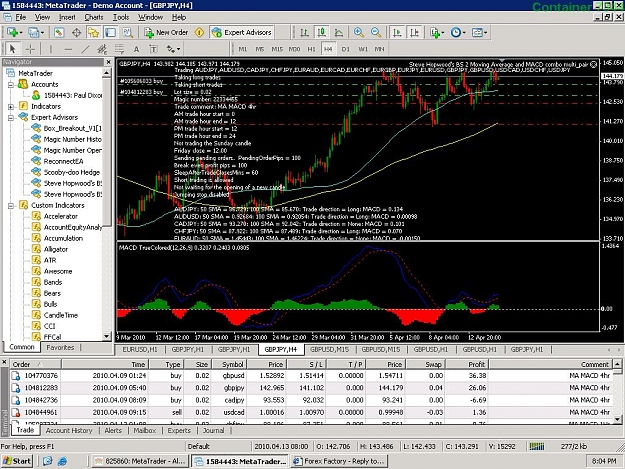Open the Experts terminal tab
This screenshot has height=469, width=625.
179,431
